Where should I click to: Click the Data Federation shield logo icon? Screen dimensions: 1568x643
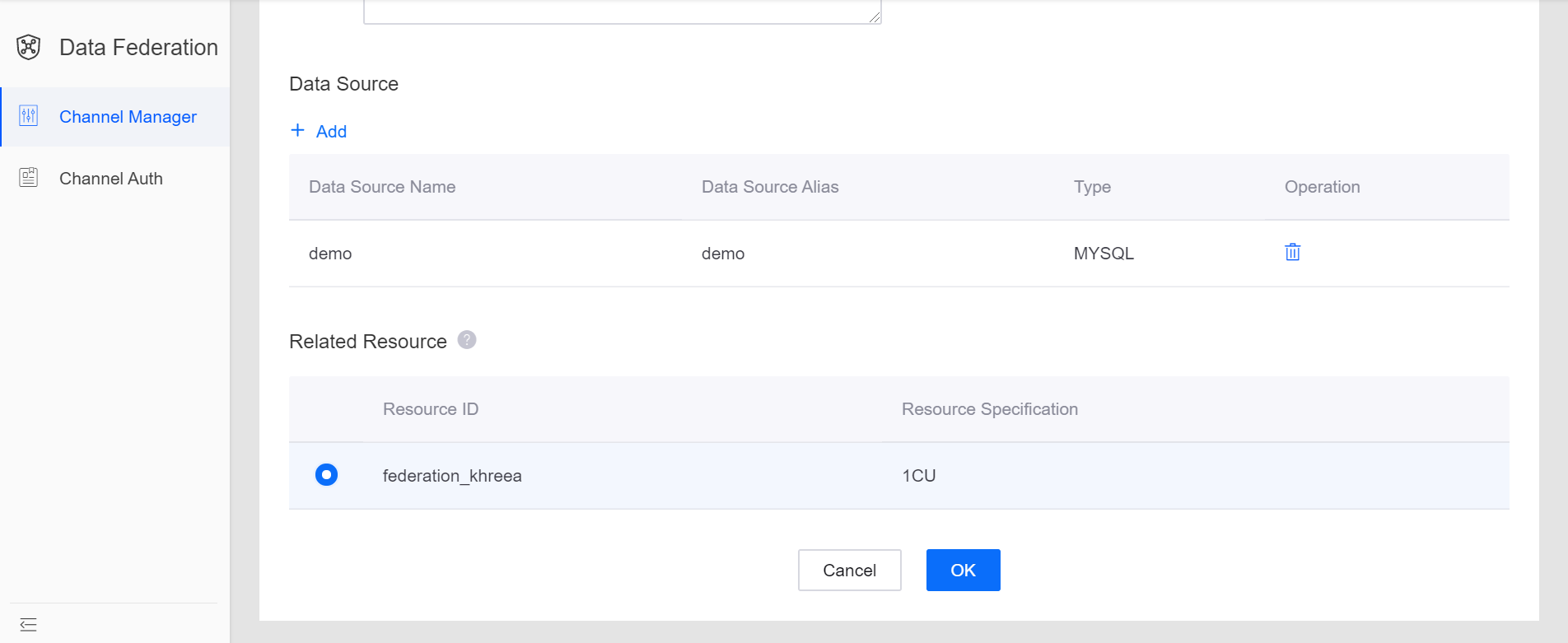29,47
